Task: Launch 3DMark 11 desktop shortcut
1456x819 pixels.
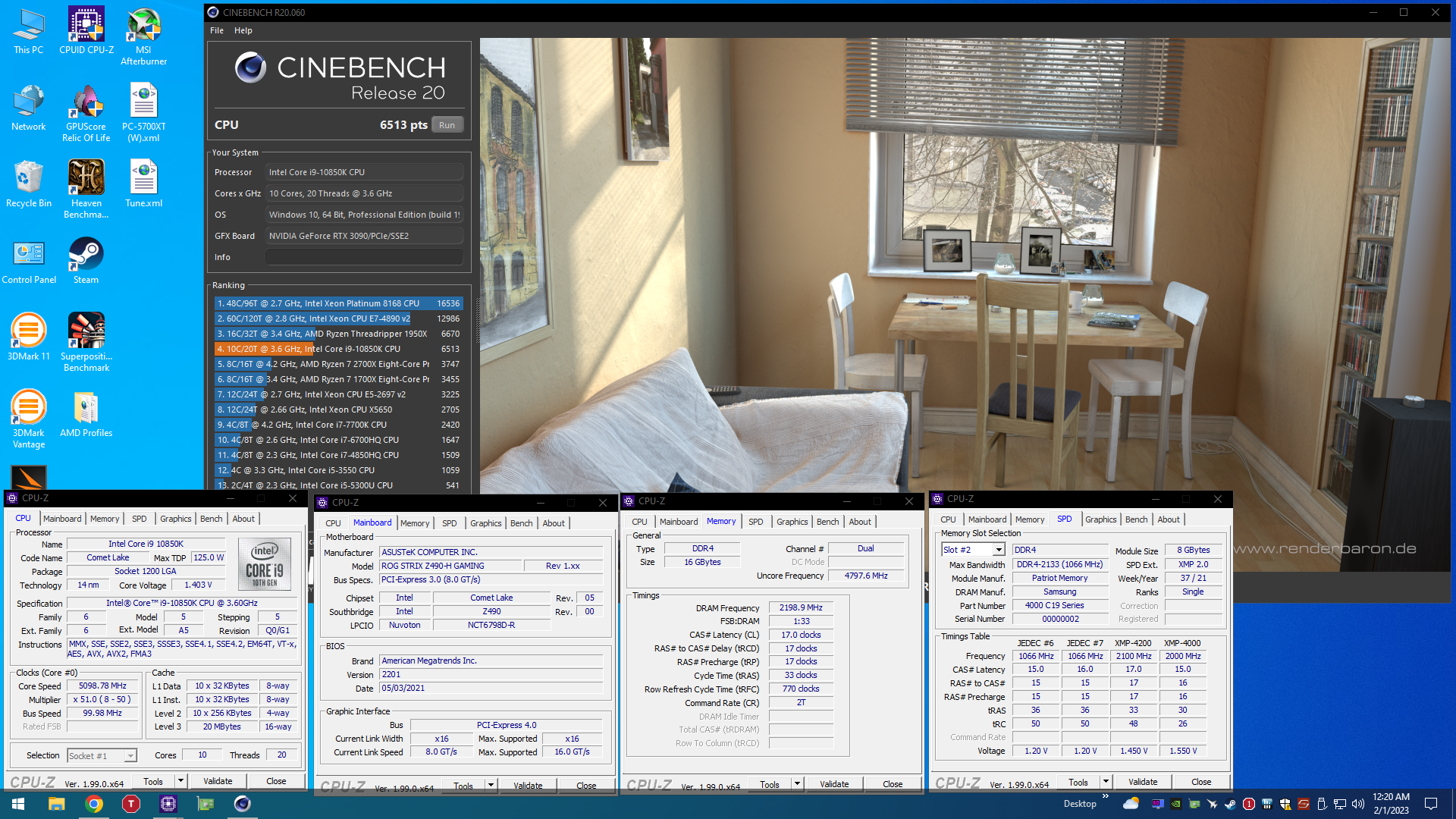Action: (28, 337)
